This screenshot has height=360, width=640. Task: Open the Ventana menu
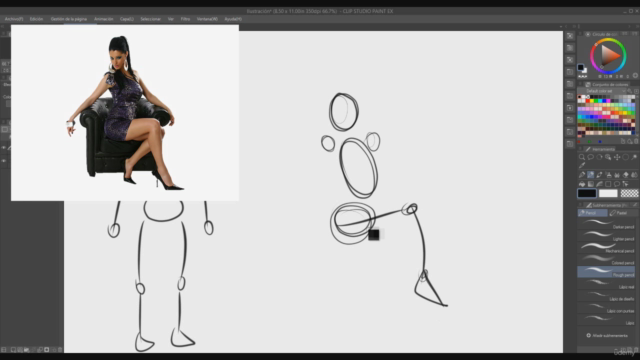207,19
